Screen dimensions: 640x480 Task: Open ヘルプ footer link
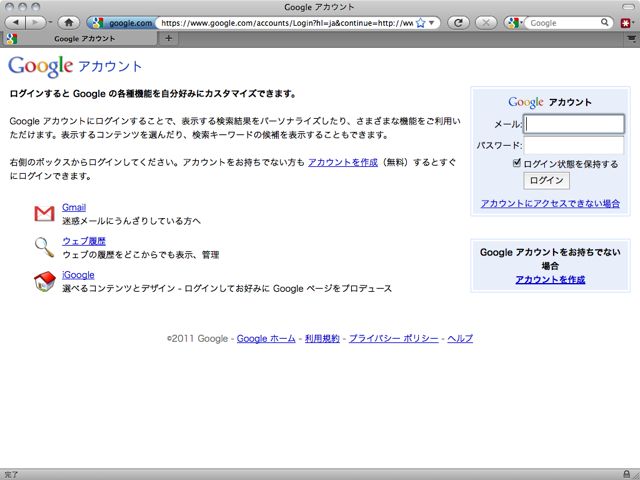coord(460,338)
